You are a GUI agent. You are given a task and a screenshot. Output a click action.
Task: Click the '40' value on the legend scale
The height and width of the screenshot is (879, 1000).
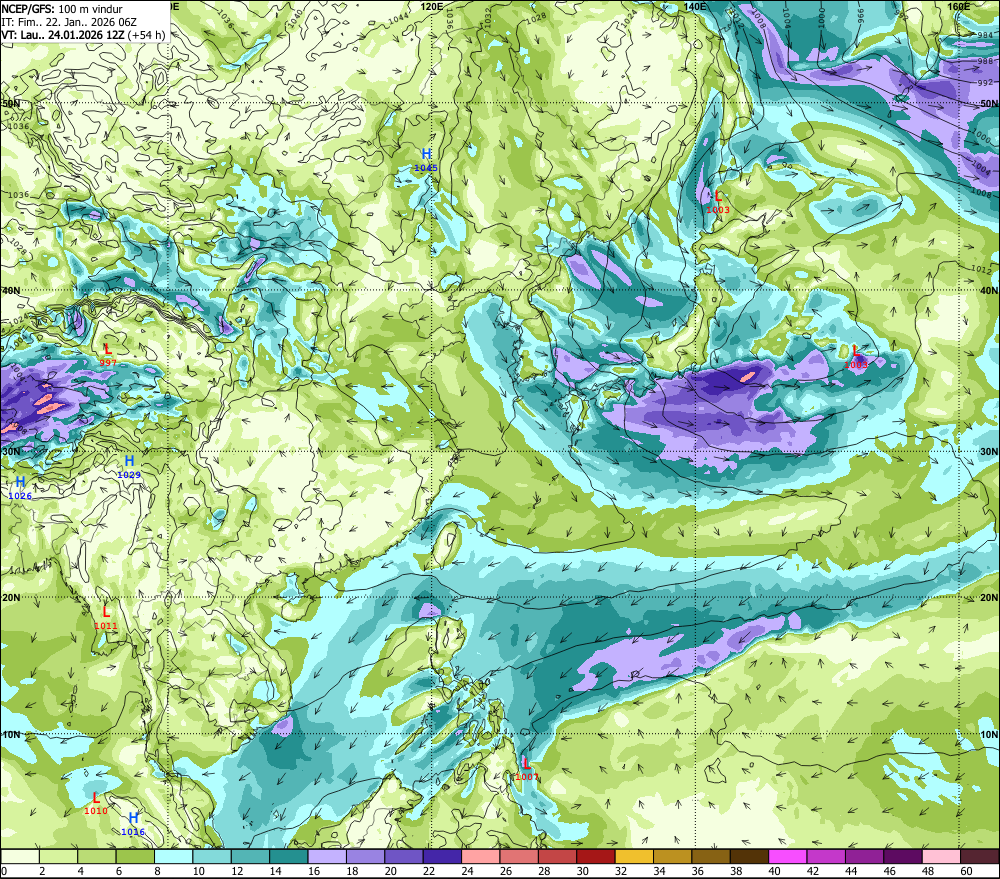(774, 871)
